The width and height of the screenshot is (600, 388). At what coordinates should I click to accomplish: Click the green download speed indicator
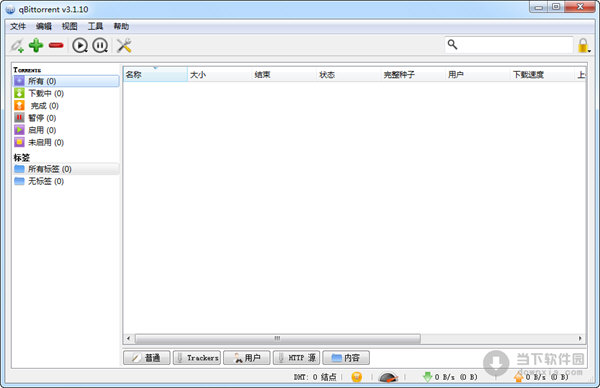(450, 377)
